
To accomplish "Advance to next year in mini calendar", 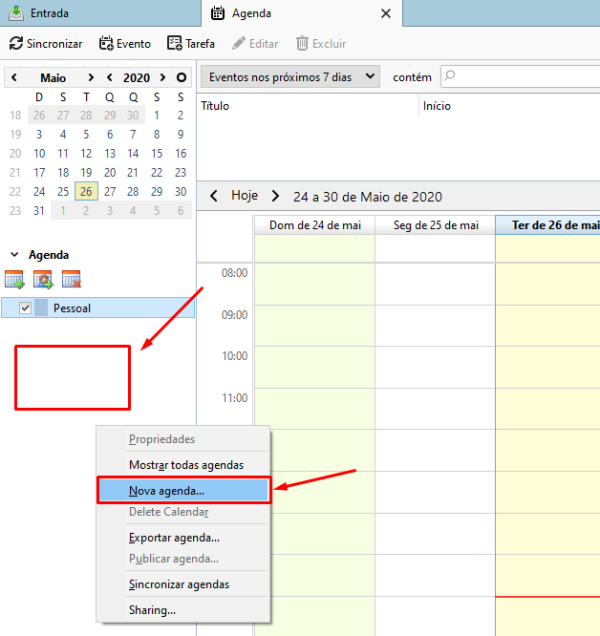I will (x=160, y=77).
